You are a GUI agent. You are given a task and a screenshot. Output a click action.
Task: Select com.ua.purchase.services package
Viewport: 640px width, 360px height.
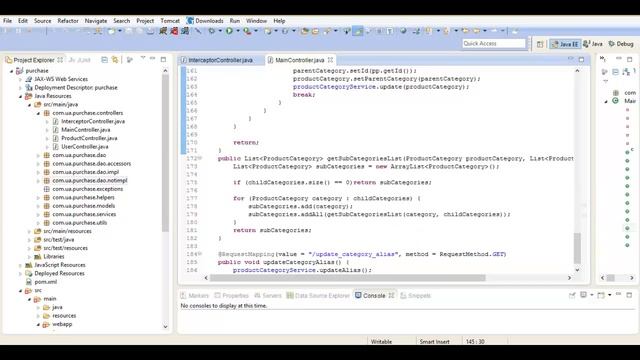(x=84, y=214)
